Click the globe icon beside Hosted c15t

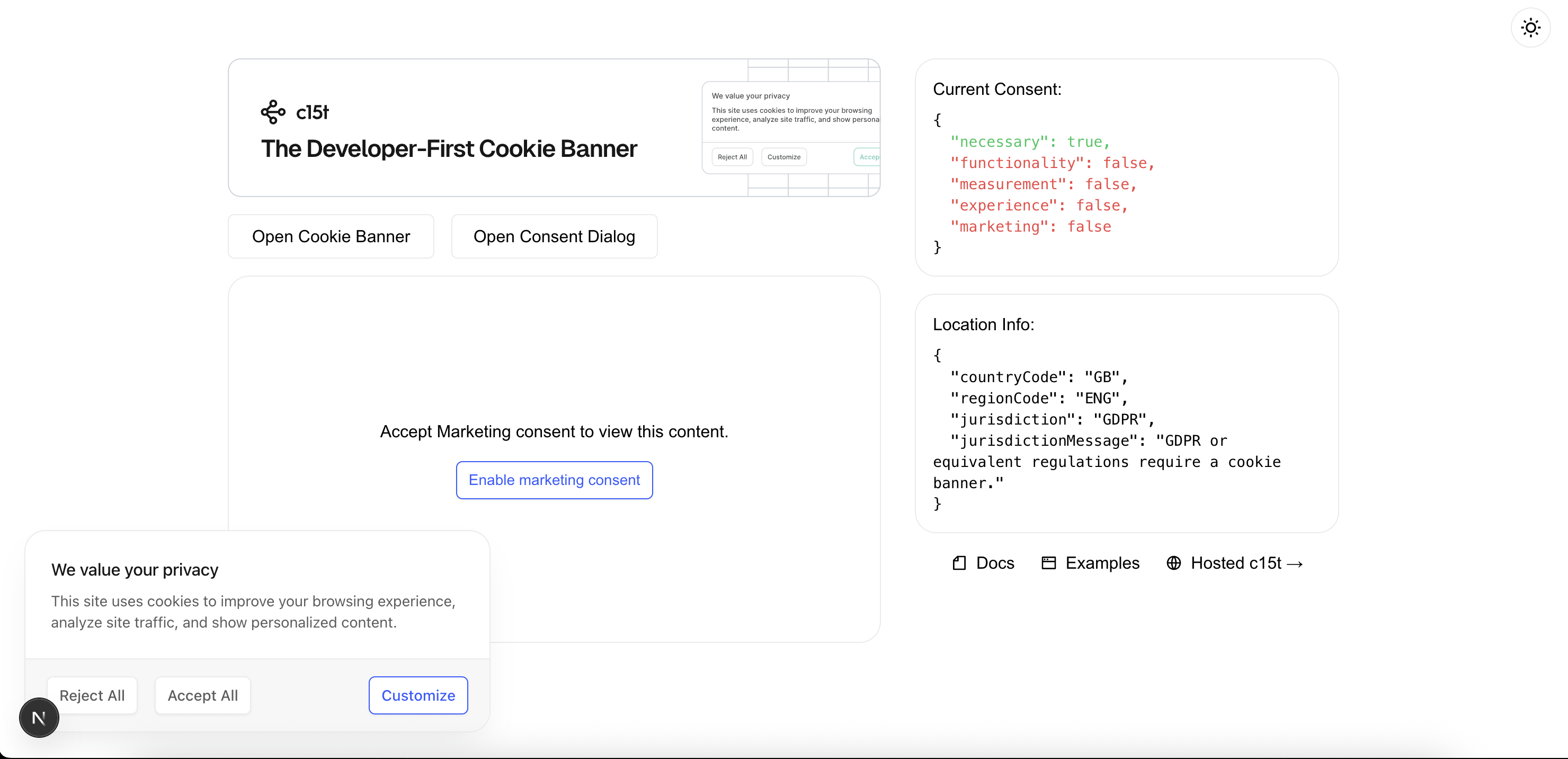pos(1173,563)
